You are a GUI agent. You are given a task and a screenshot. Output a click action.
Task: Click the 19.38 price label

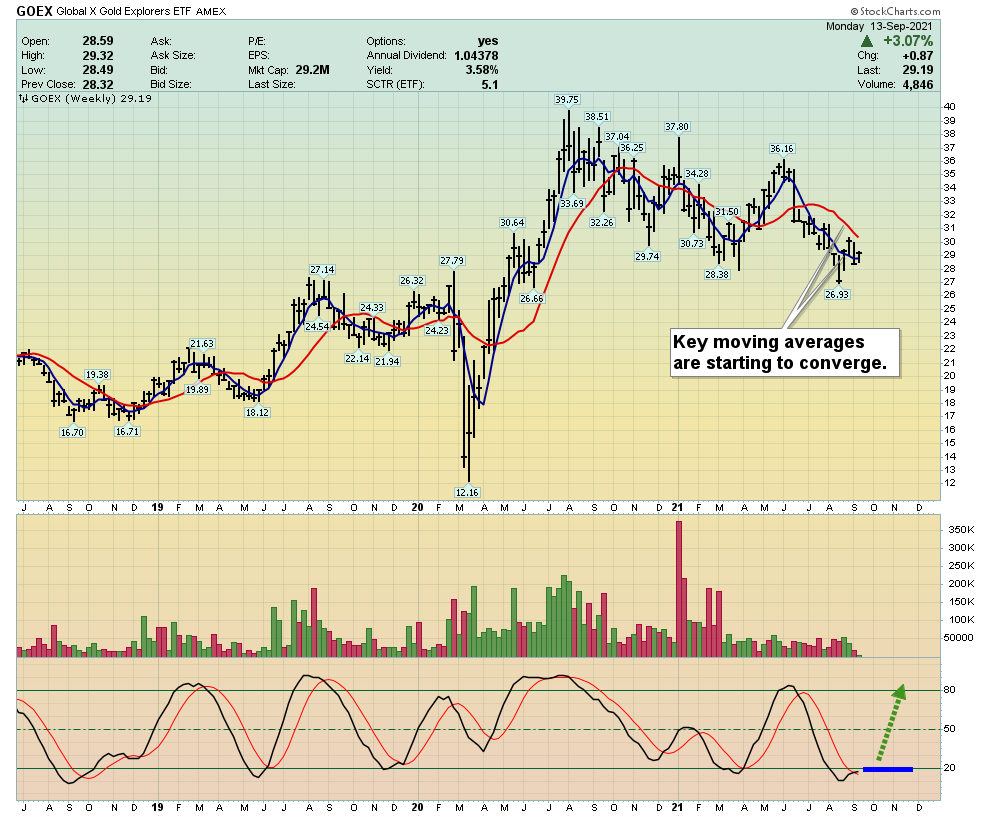click(97, 375)
